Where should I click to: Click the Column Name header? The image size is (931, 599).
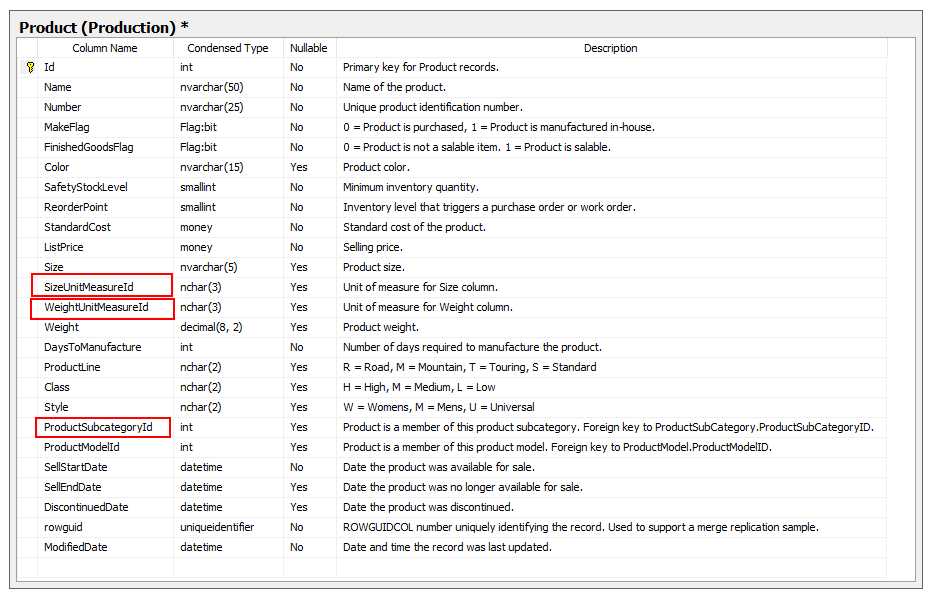pos(105,48)
